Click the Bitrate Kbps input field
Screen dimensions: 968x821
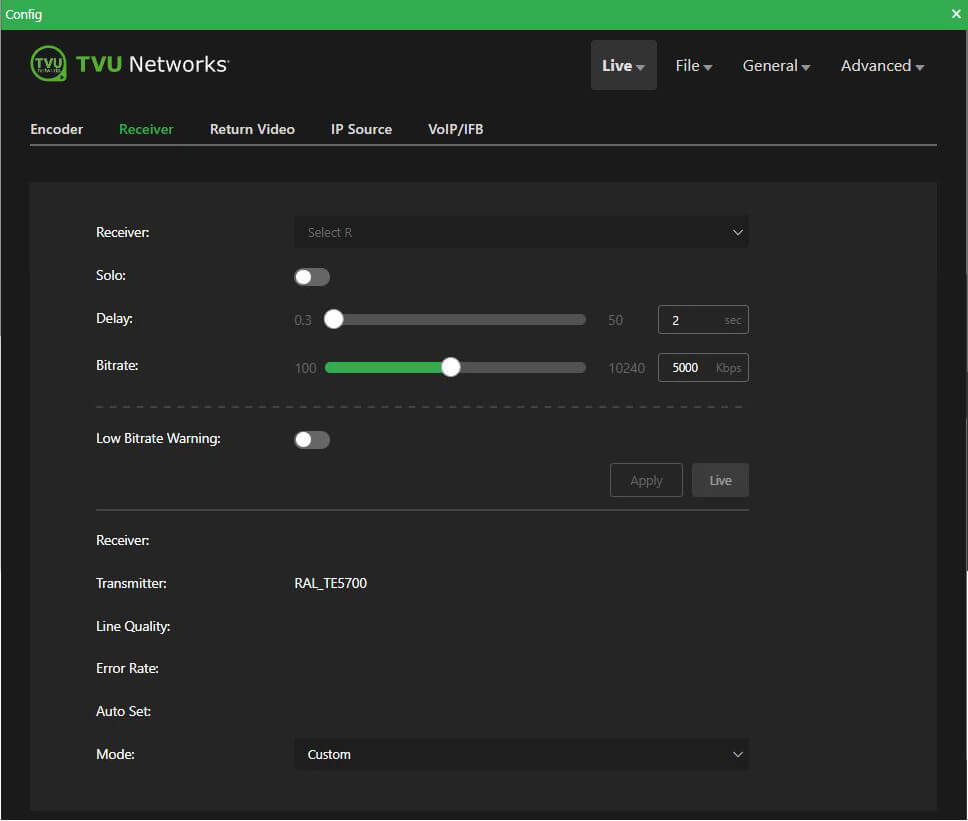click(x=703, y=367)
